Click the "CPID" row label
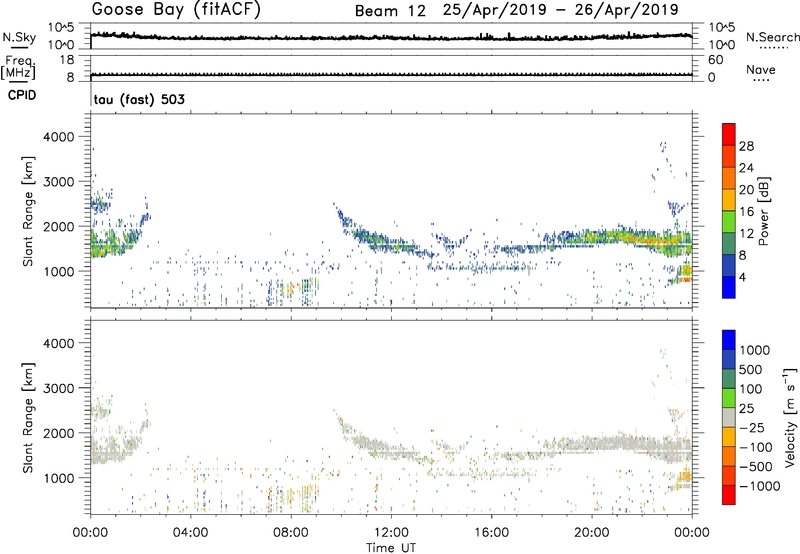Screen dimensions: 800x554 [x=22, y=95]
